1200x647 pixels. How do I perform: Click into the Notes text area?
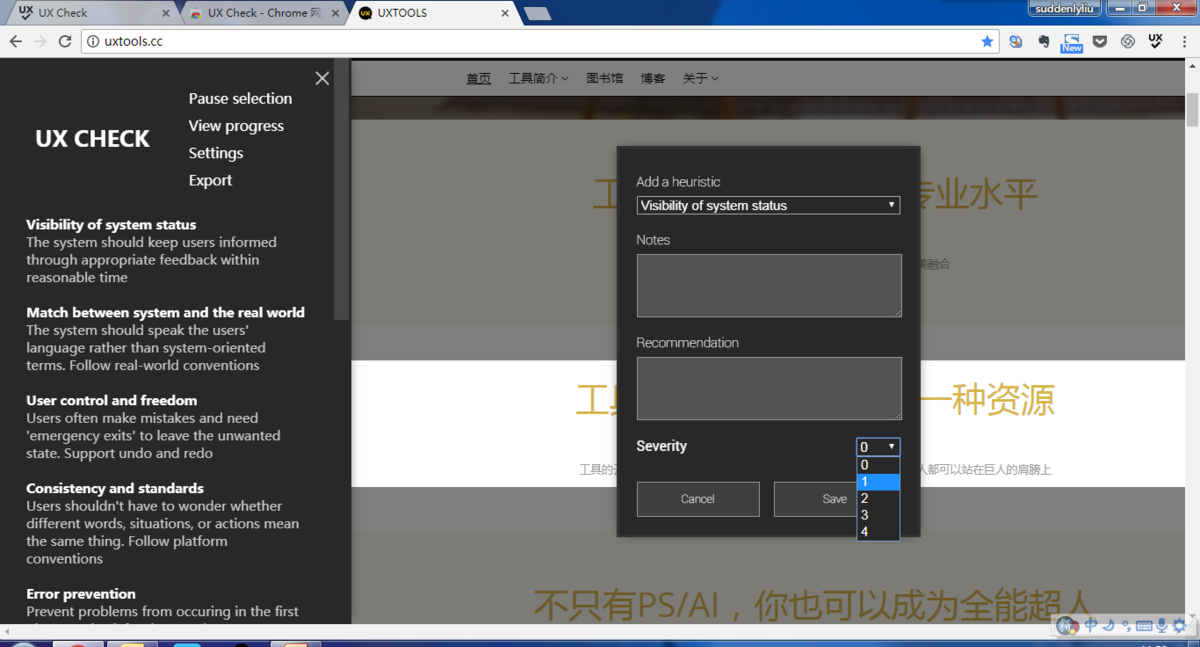pos(769,286)
